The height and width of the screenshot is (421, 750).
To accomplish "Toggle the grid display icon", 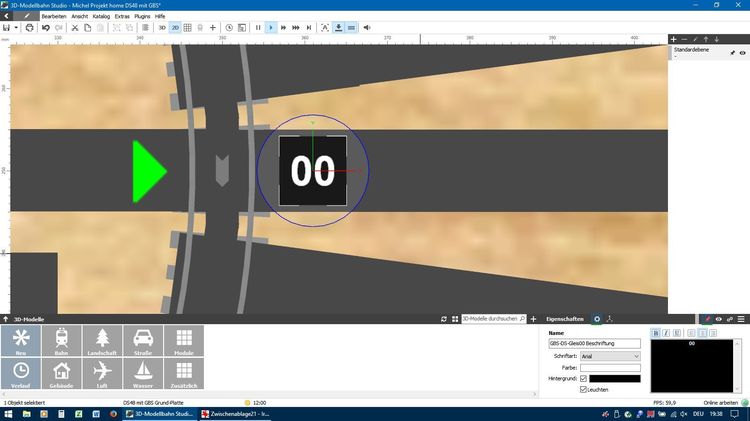I will pyautogui.click(x=188, y=28).
